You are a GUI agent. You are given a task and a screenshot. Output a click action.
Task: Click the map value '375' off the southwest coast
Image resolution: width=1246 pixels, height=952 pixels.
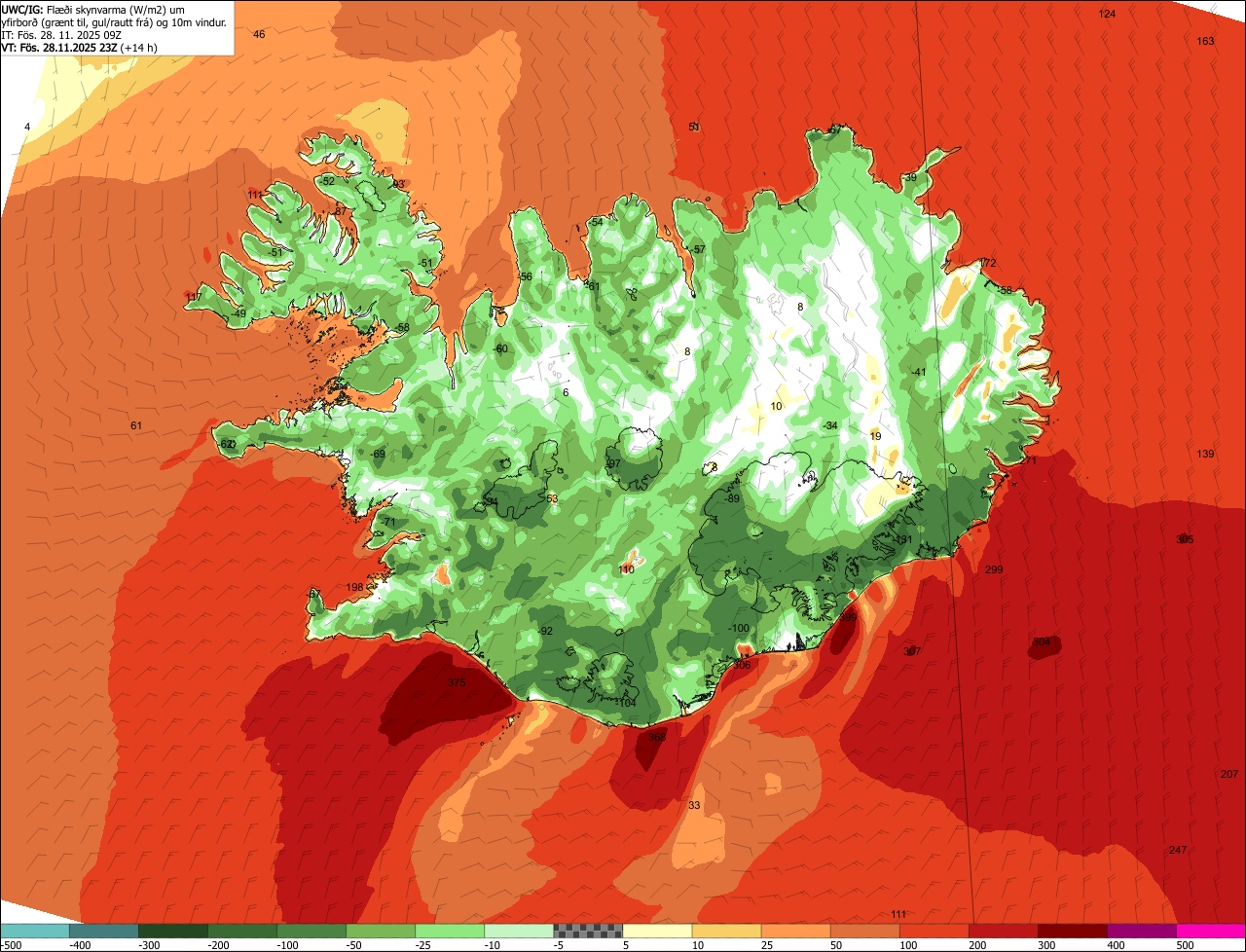click(x=457, y=683)
